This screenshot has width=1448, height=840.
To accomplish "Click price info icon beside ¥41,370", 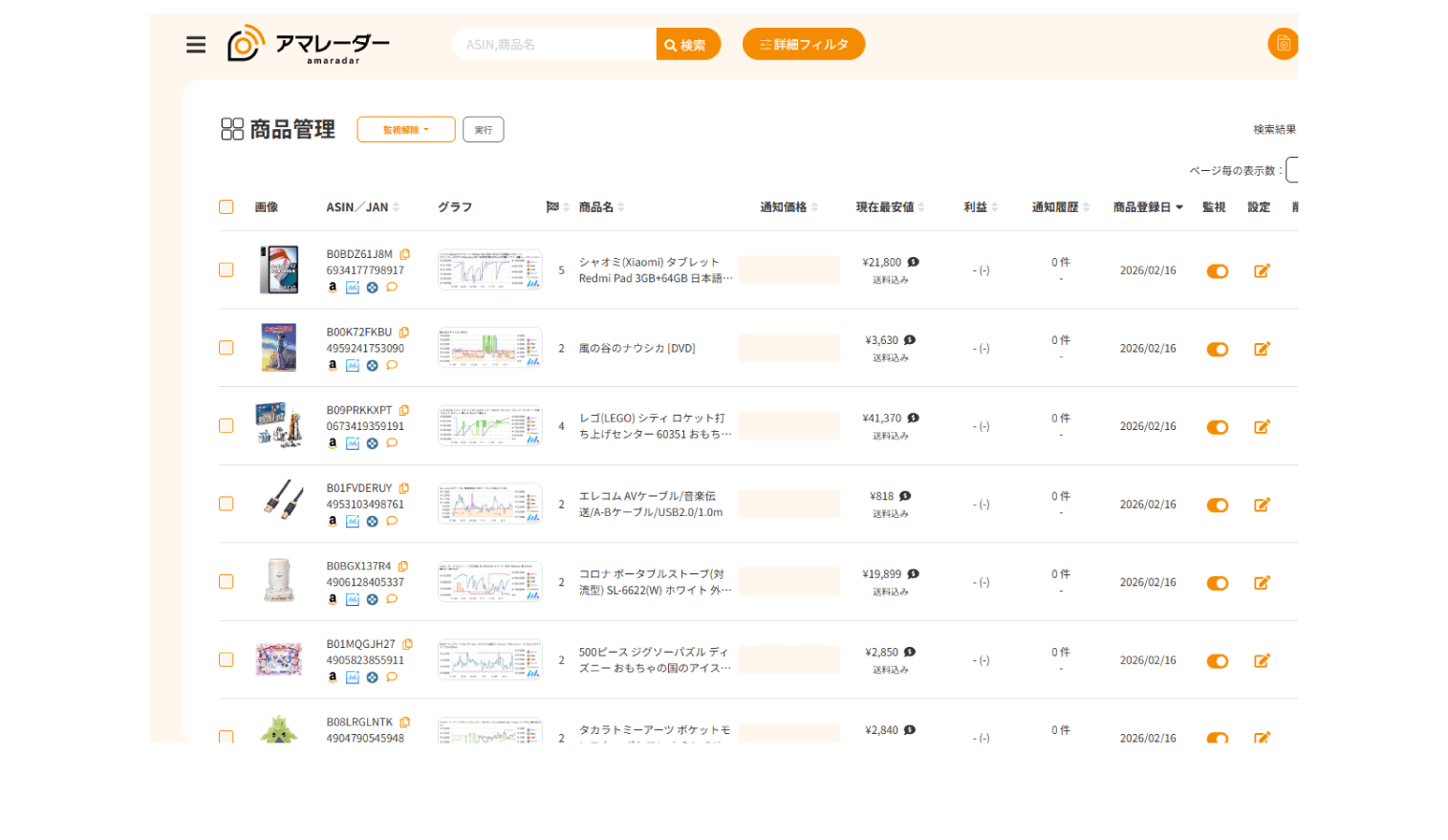I will 914,418.
